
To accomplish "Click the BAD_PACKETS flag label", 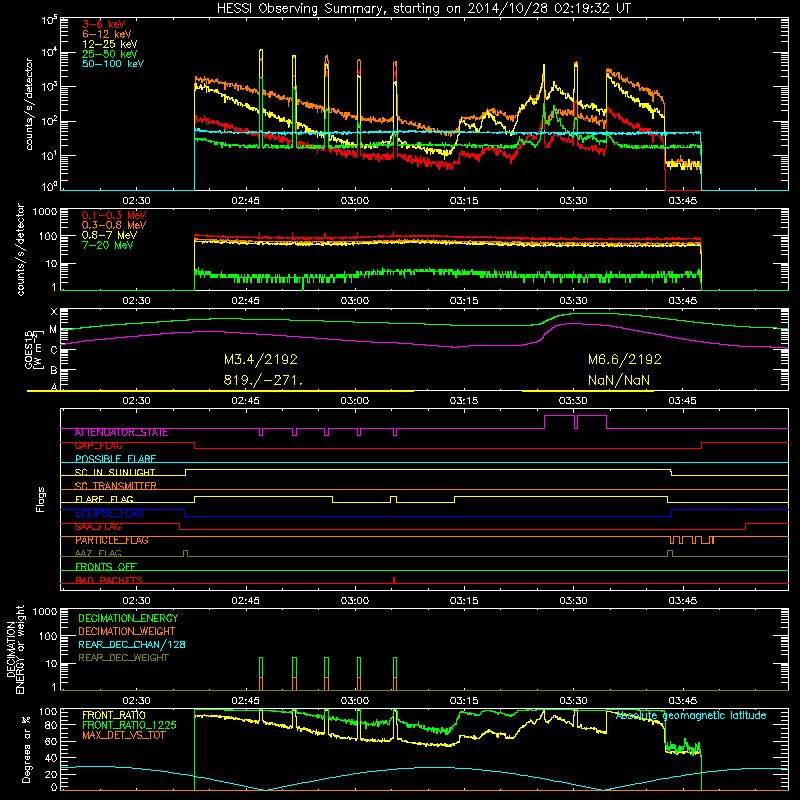I will point(109,580).
